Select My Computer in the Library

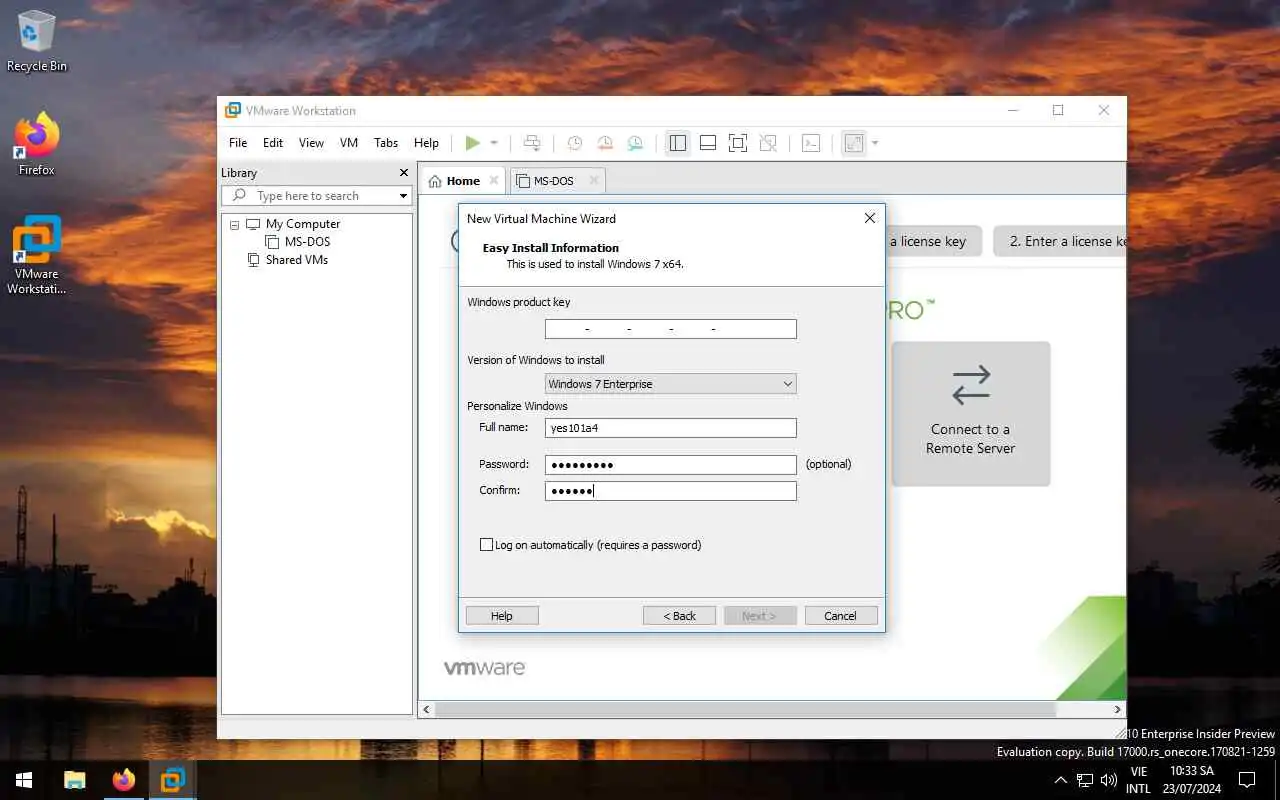302,224
